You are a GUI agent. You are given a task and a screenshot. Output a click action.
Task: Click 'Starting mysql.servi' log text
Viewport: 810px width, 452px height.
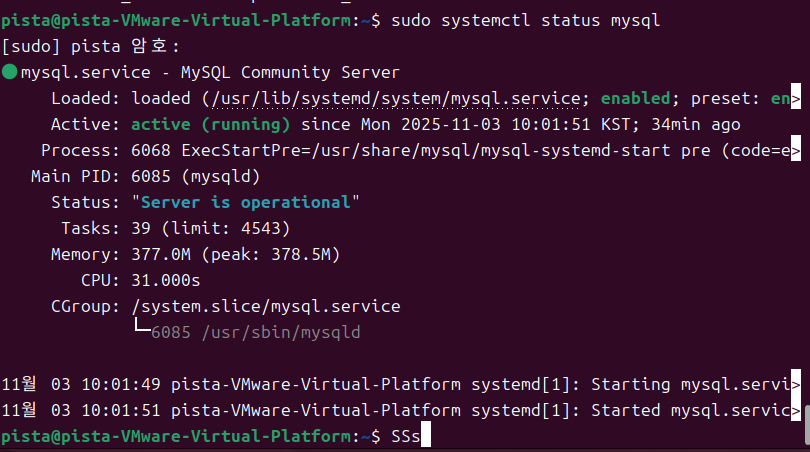point(691,384)
